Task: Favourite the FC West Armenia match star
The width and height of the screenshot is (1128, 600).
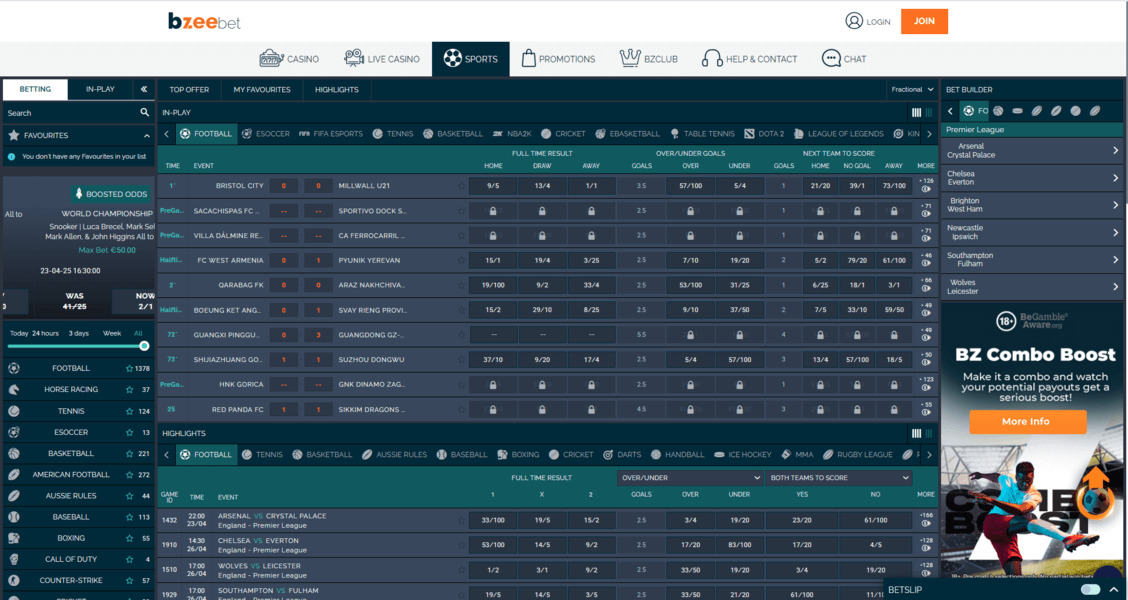Action: coord(461,260)
